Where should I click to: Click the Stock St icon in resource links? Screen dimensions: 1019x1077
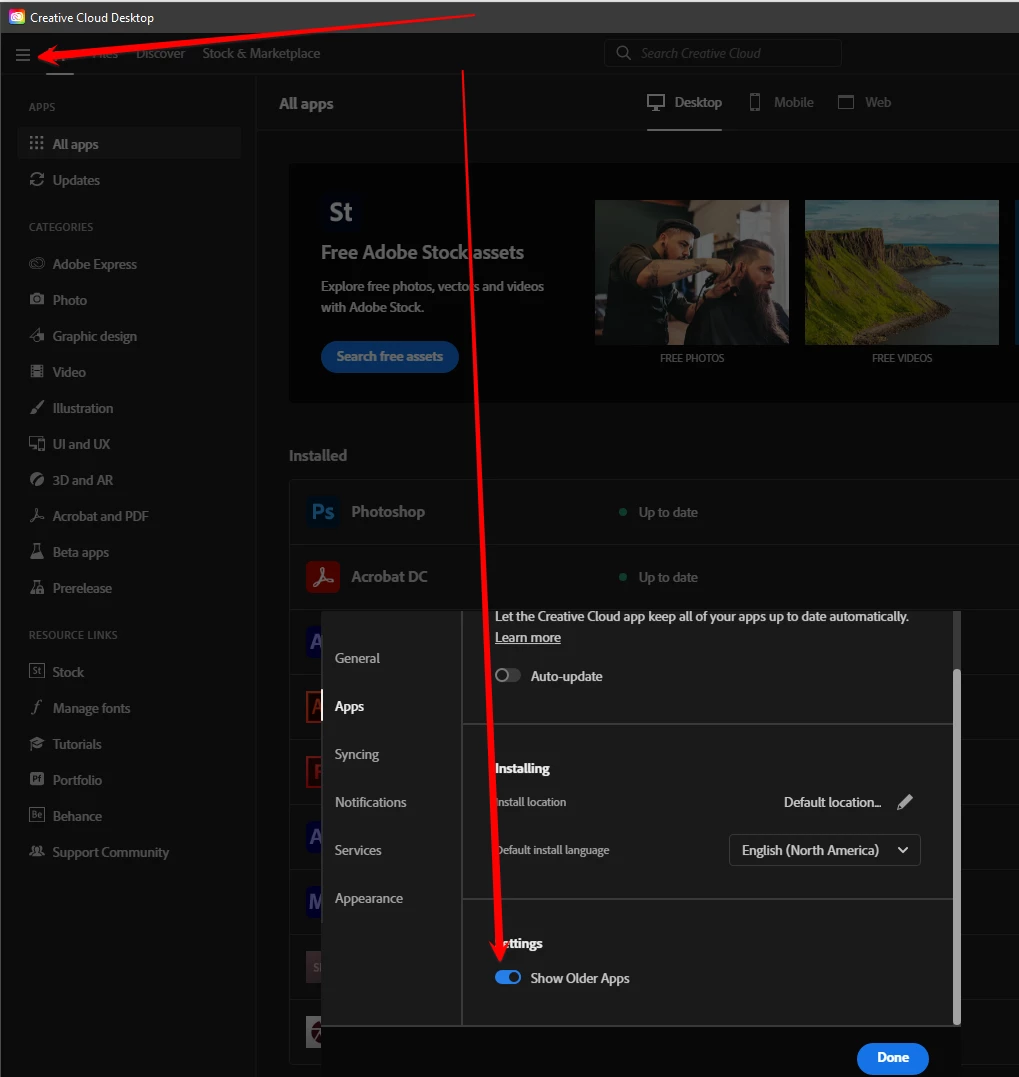[36, 671]
